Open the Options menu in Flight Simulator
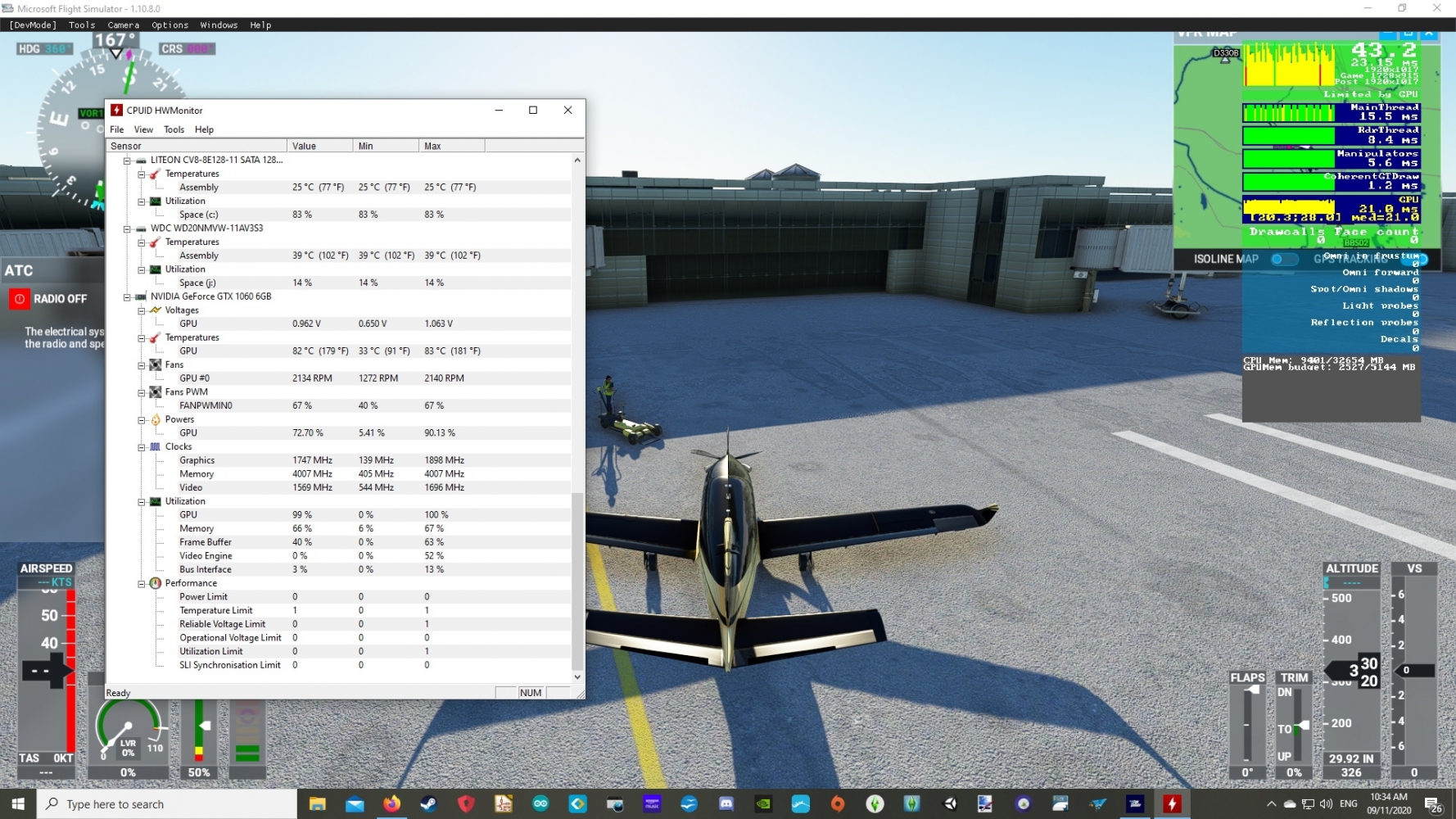1456x819 pixels. point(170,25)
